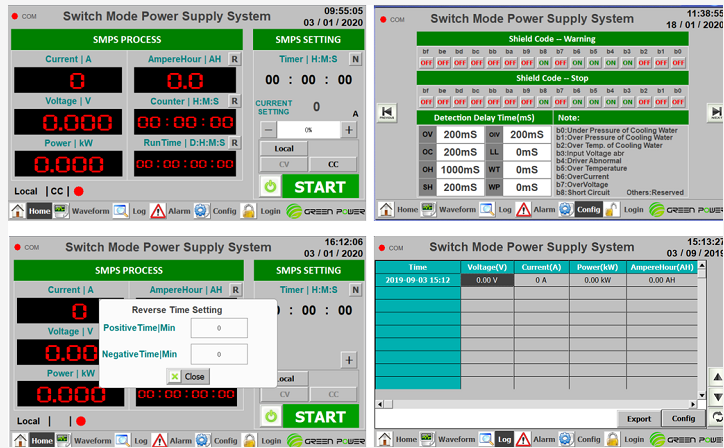This screenshot has width=724, height=448.
Task: Toggle Shield Code Warning bit bf
Action: point(426,62)
